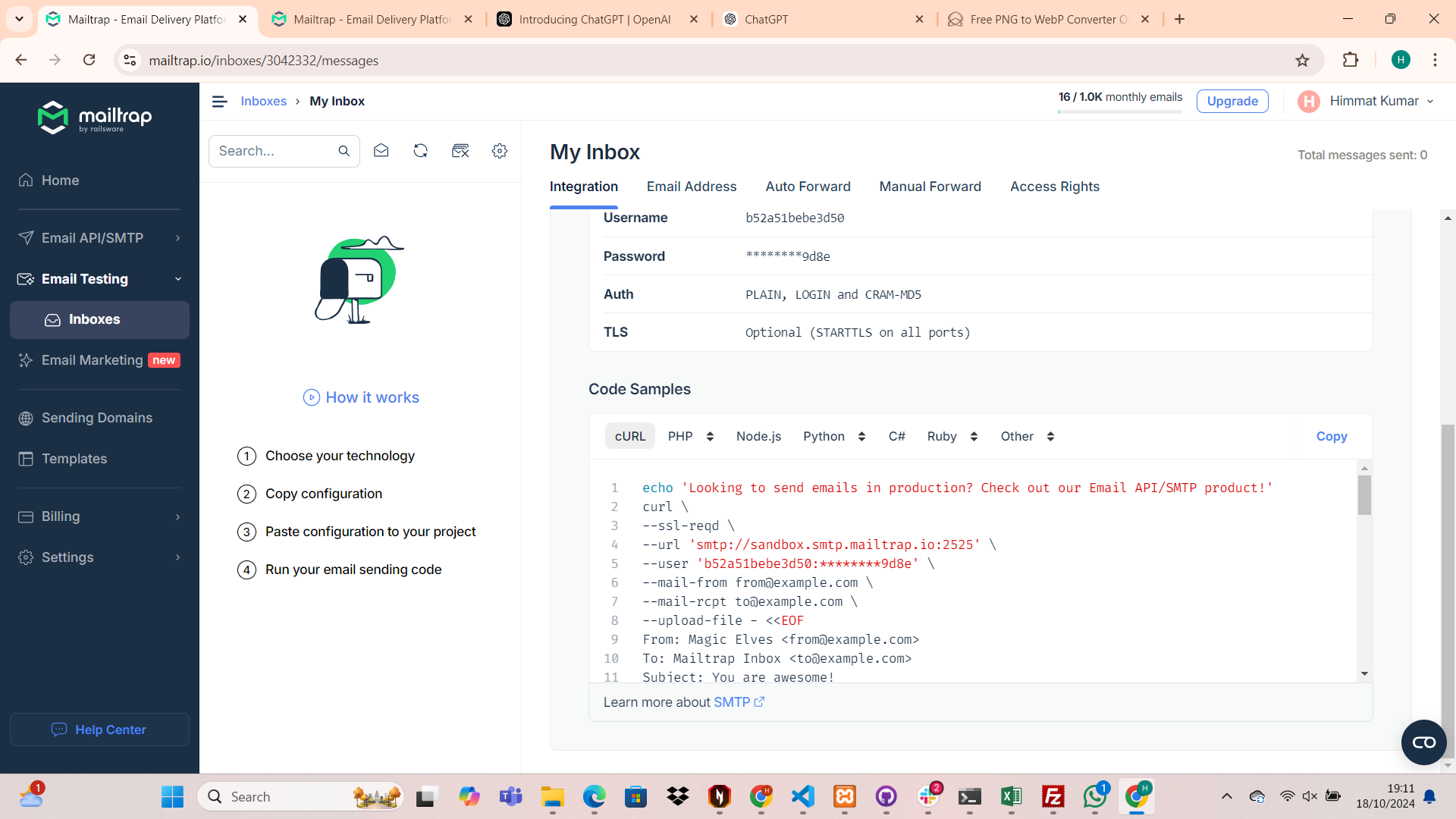Open Email Marketing section
Viewport: 1456px width, 819px height.
click(91, 360)
